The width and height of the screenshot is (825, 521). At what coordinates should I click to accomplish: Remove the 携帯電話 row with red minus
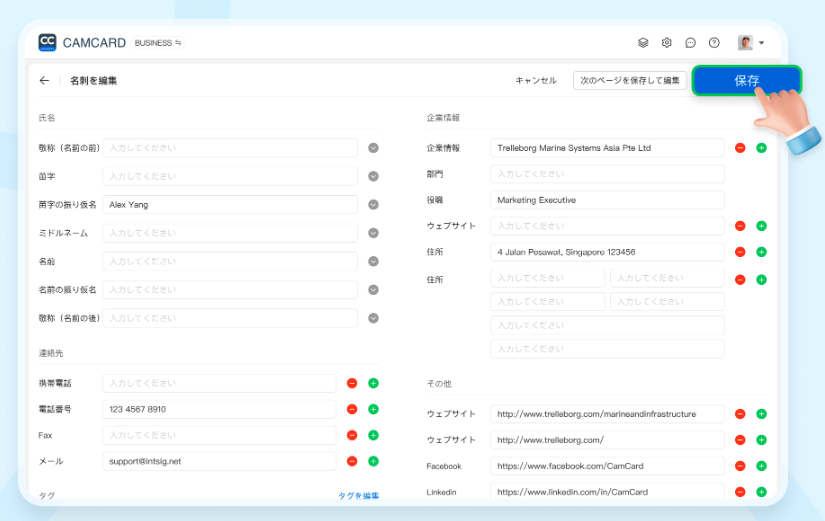click(x=352, y=383)
